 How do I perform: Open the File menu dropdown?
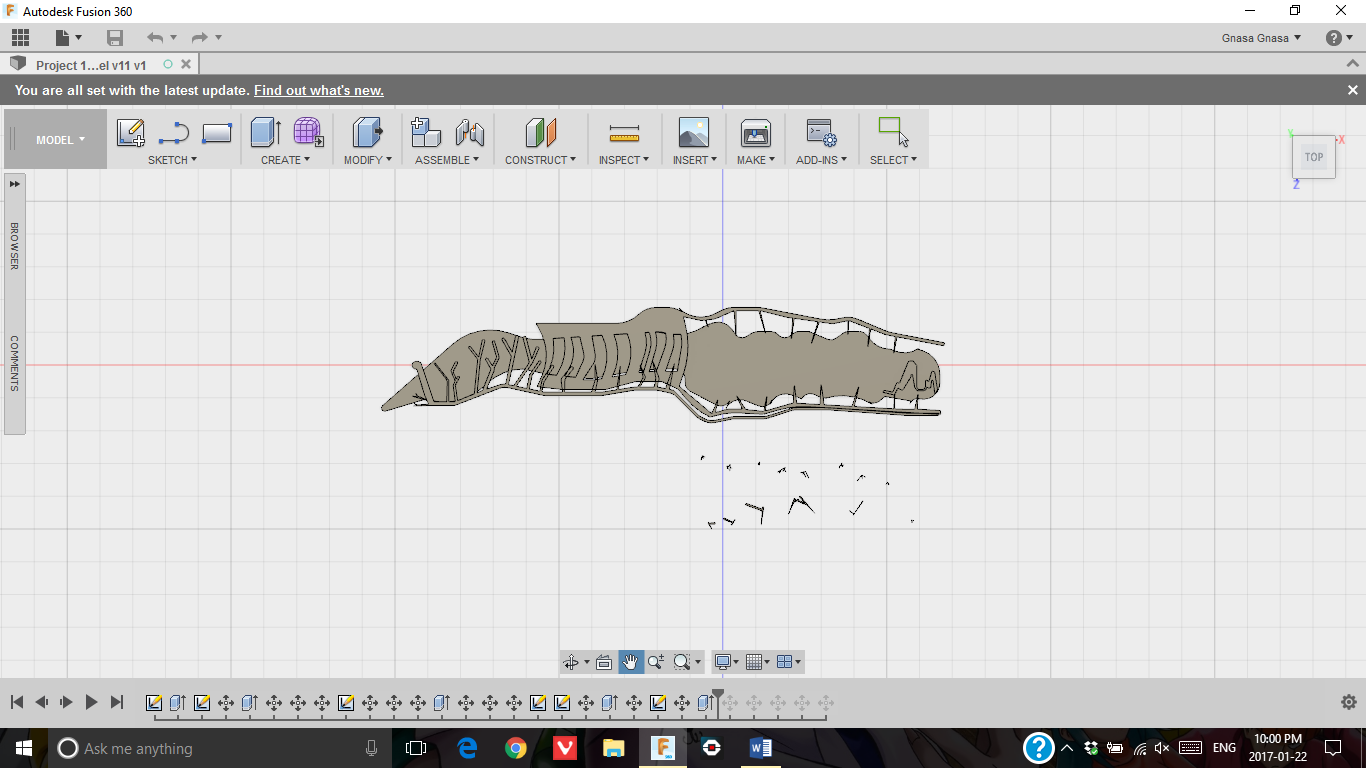[69, 38]
